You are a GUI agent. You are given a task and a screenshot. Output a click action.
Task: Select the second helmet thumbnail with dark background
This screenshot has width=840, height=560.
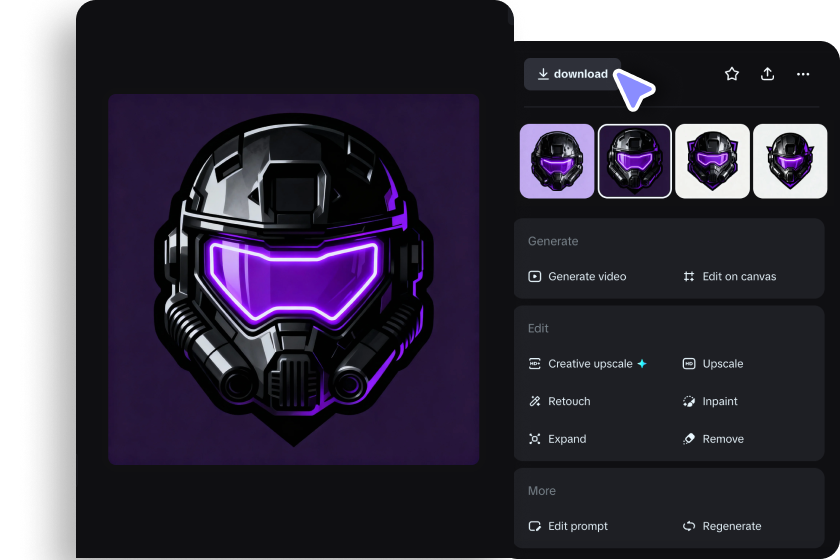(635, 161)
